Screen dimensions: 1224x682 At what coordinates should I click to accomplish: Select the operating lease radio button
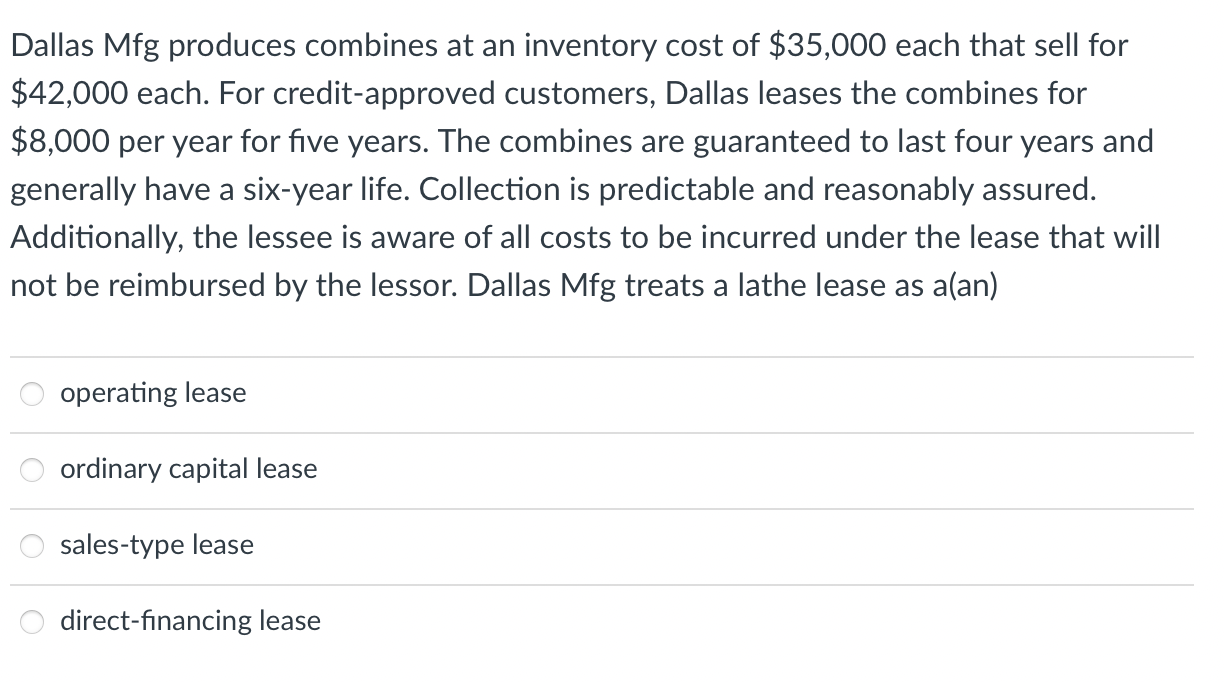pos(33,395)
